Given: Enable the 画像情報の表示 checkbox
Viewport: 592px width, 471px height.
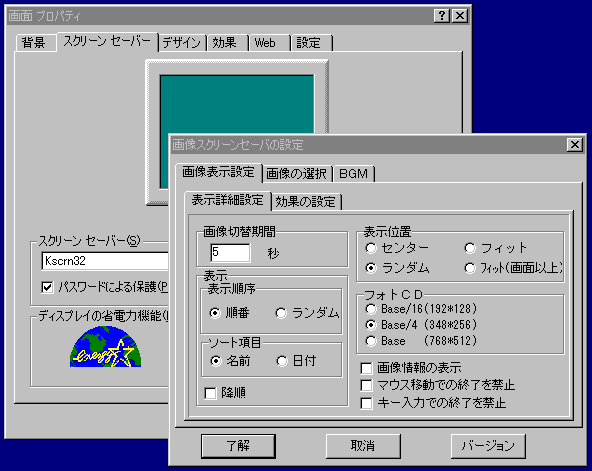Looking at the screenshot, I should pyautogui.click(x=366, y=368).
